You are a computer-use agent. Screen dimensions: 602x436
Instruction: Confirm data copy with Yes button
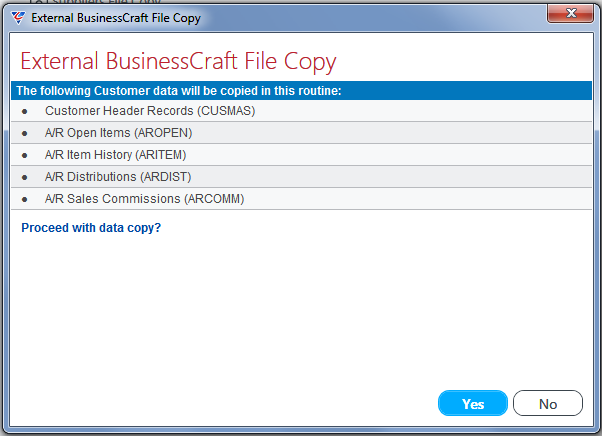coord(473,403)
